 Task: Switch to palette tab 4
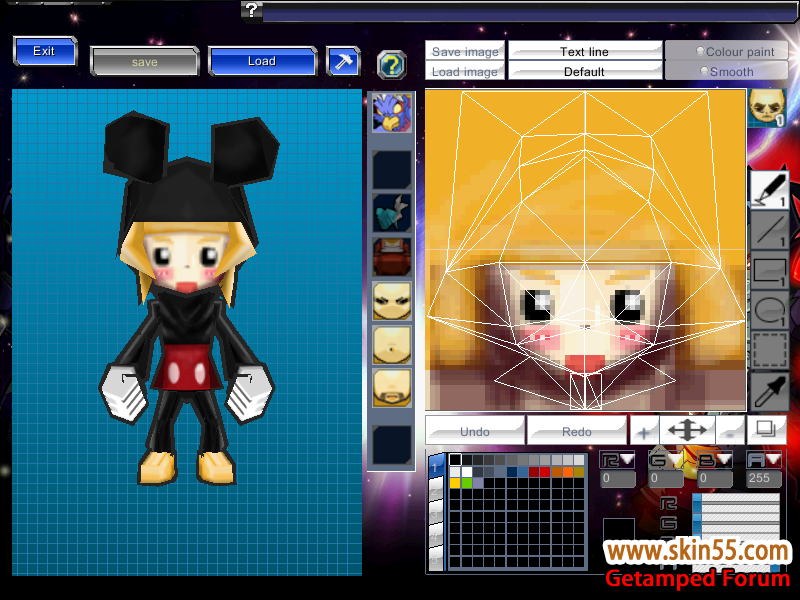pos(436,537)
